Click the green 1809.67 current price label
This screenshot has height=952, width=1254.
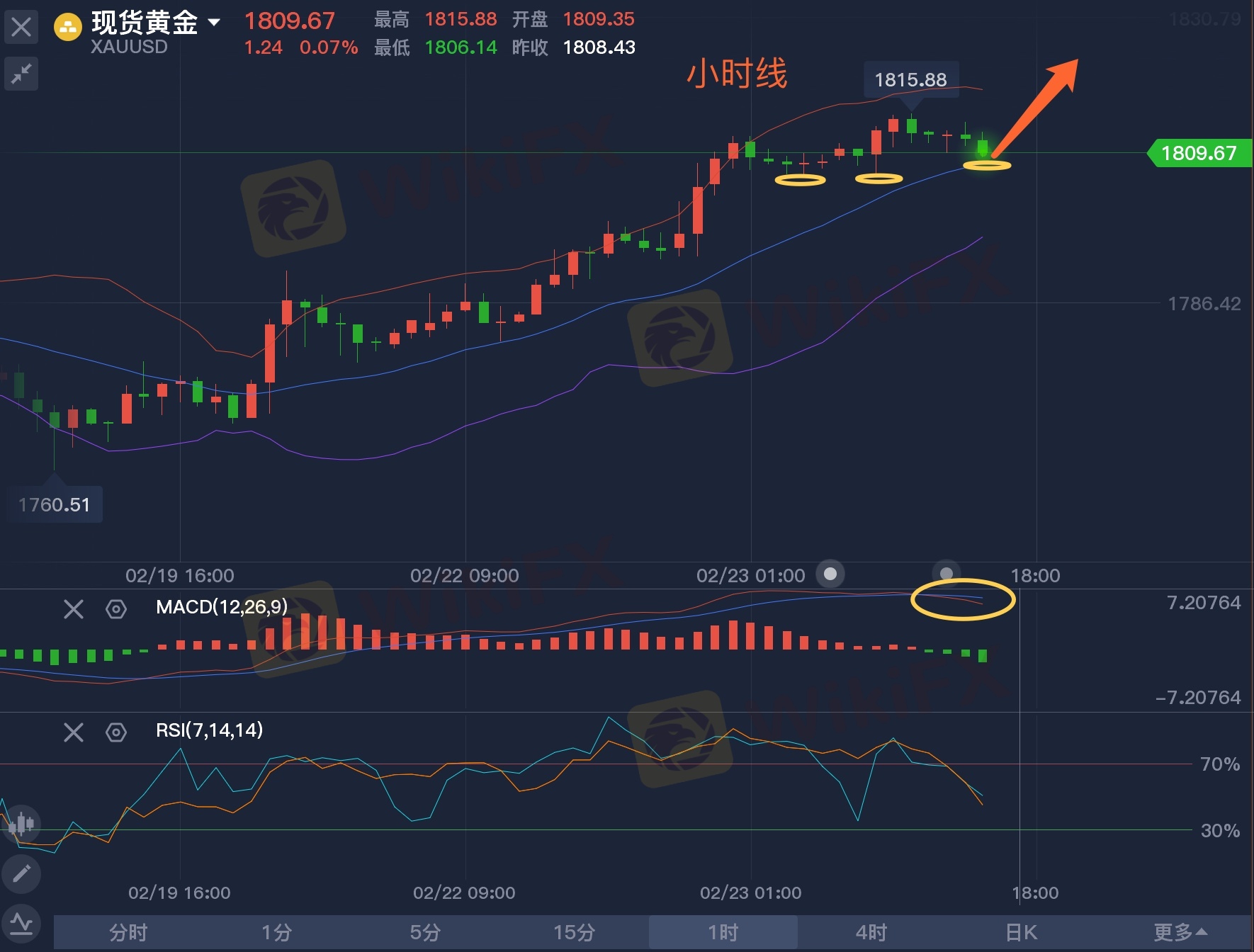pyautogui.click(x=1199, y=153)
